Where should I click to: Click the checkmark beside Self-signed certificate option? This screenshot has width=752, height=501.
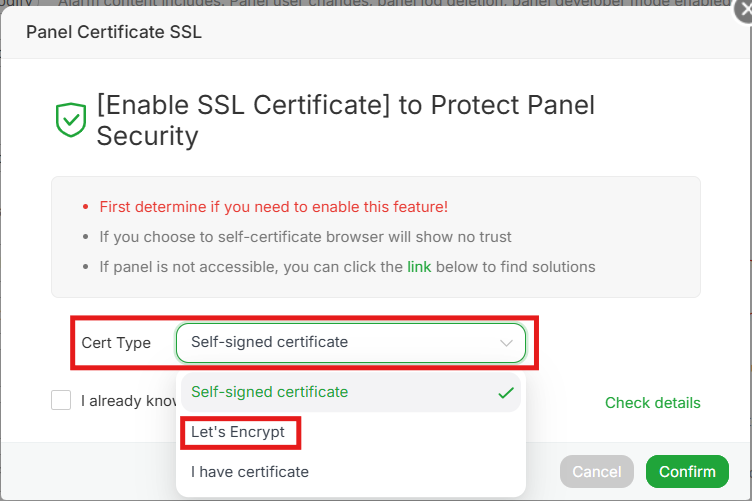click(506, 392)
